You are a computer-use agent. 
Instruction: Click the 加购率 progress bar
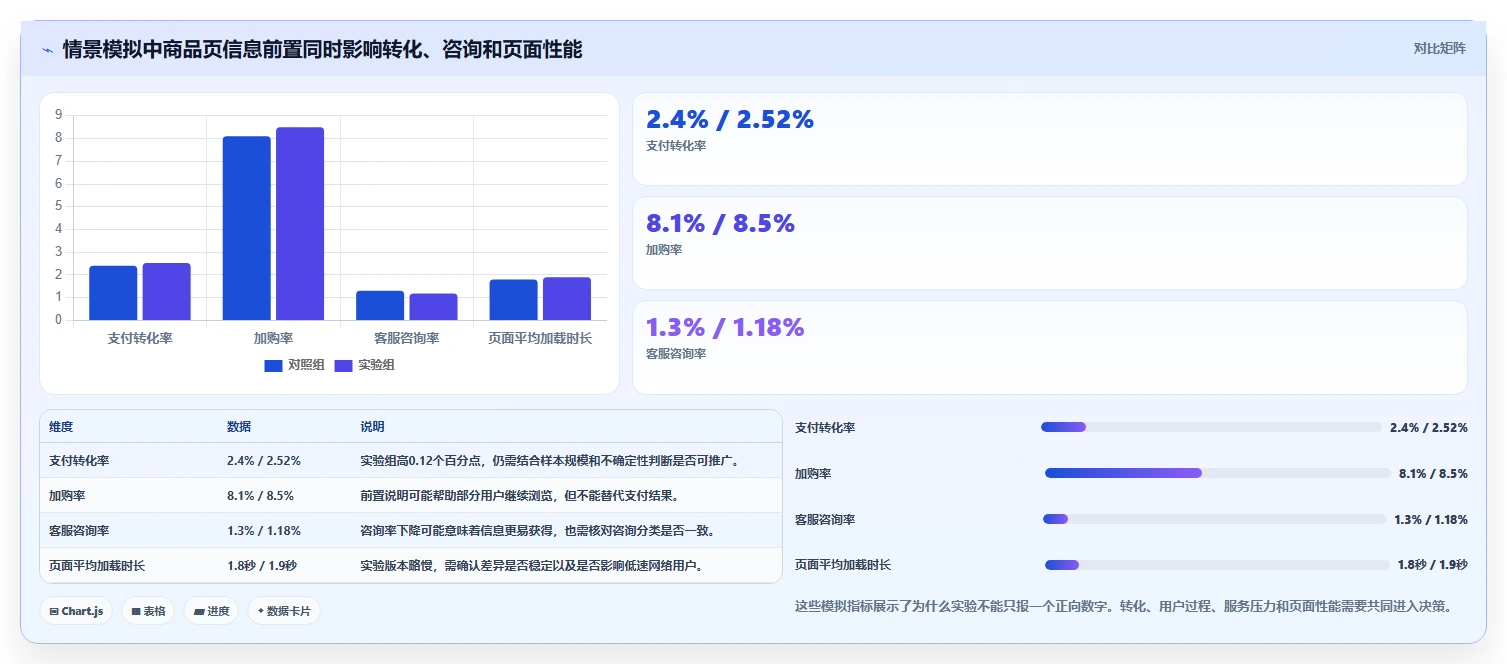(1218, 473)
